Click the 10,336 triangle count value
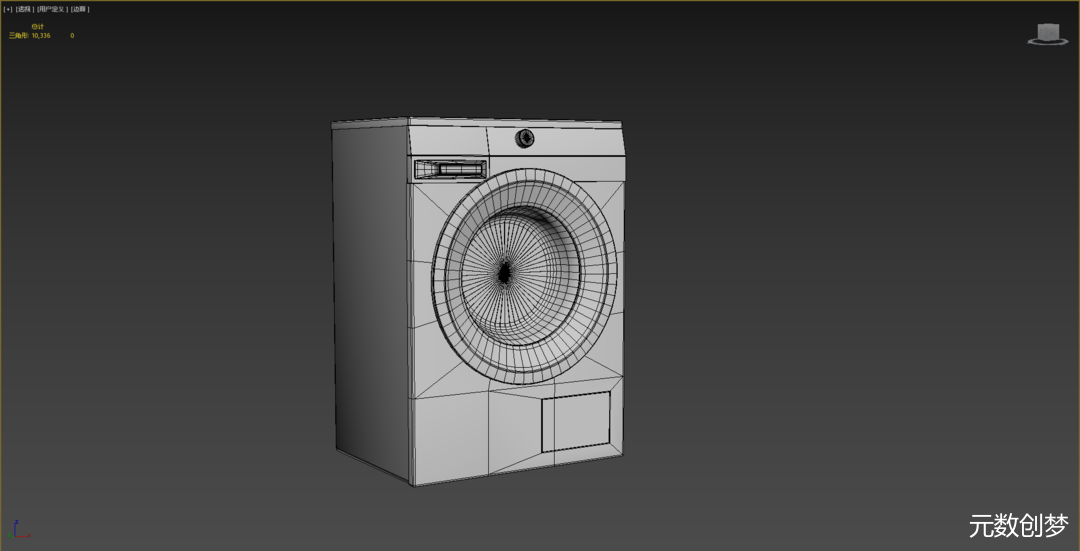The height and width of the screenshot is (551, 1080). click(41, 35)
